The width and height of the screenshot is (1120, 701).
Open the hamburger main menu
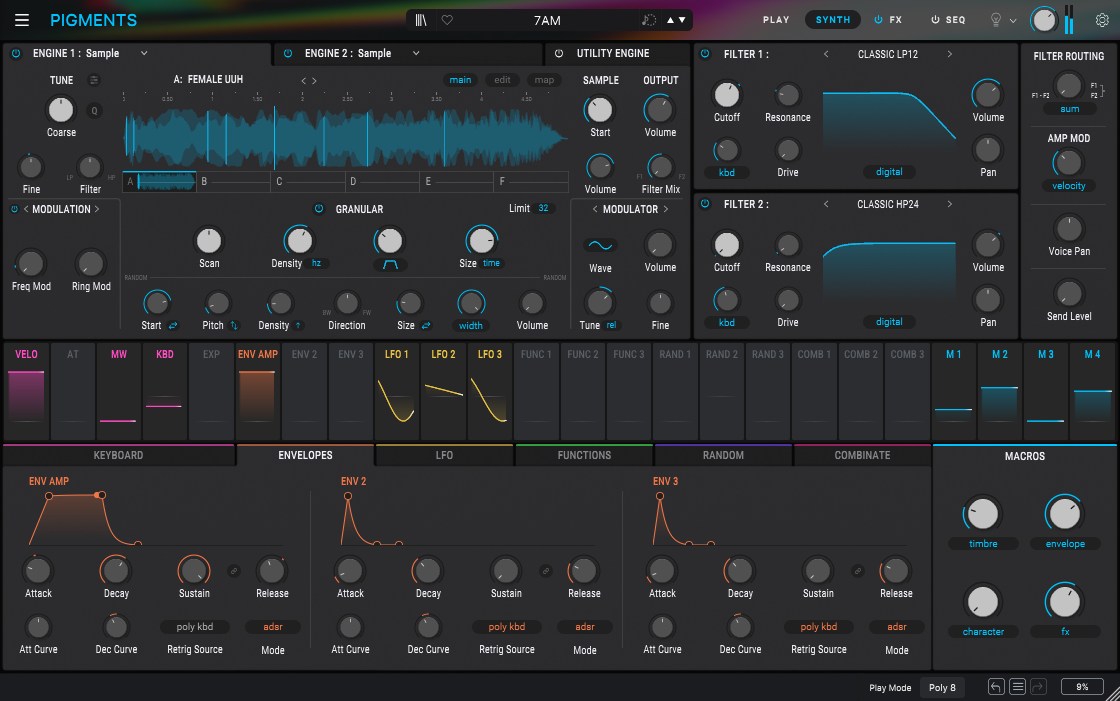tap(22, 20)
